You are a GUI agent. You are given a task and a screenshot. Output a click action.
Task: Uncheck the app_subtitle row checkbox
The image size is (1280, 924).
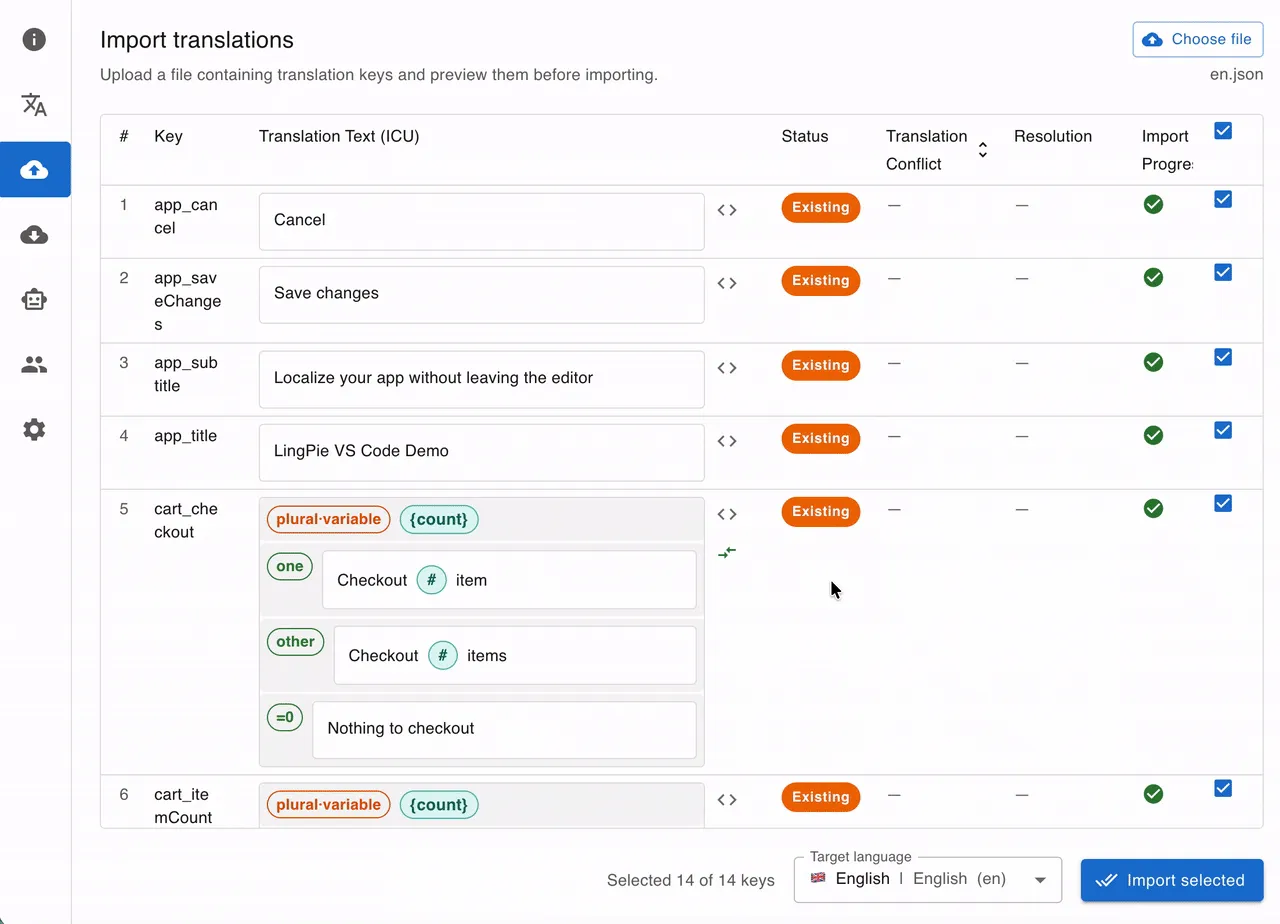[1223, 357]
